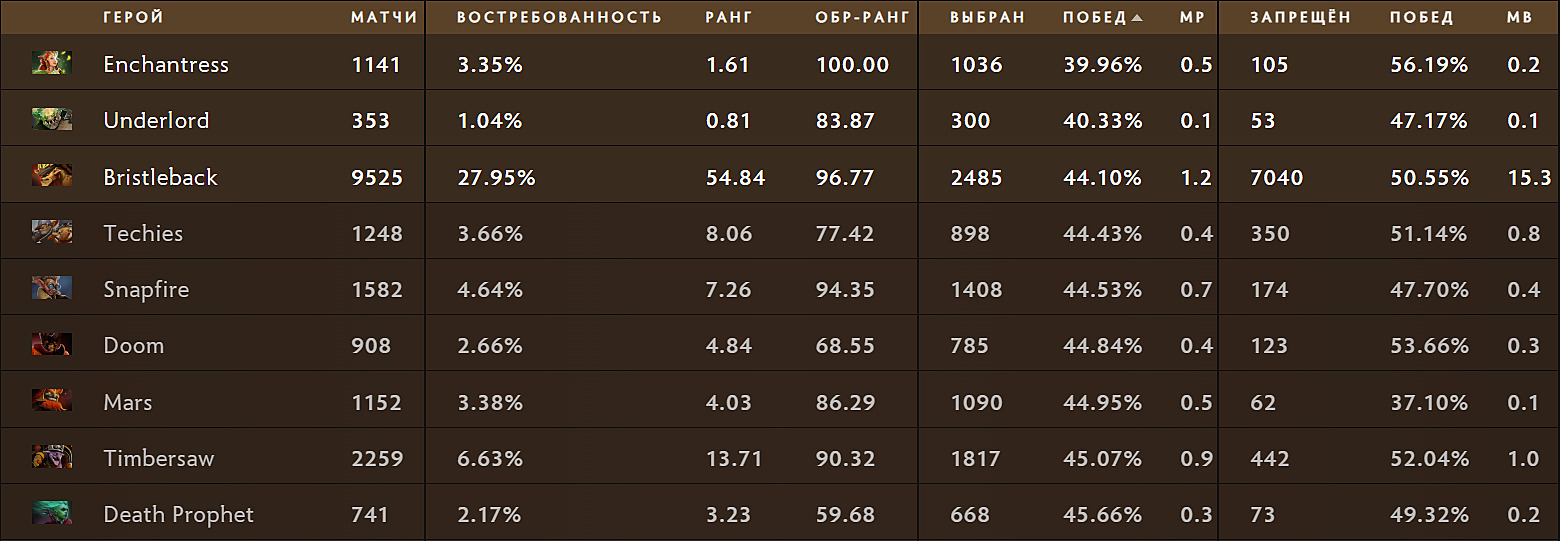This screenshot has width=1560, height=541.
Task: Toggle sort arrow on picked ПОБЕД column
Action: pyautogui.click(x=1136, y=18)
